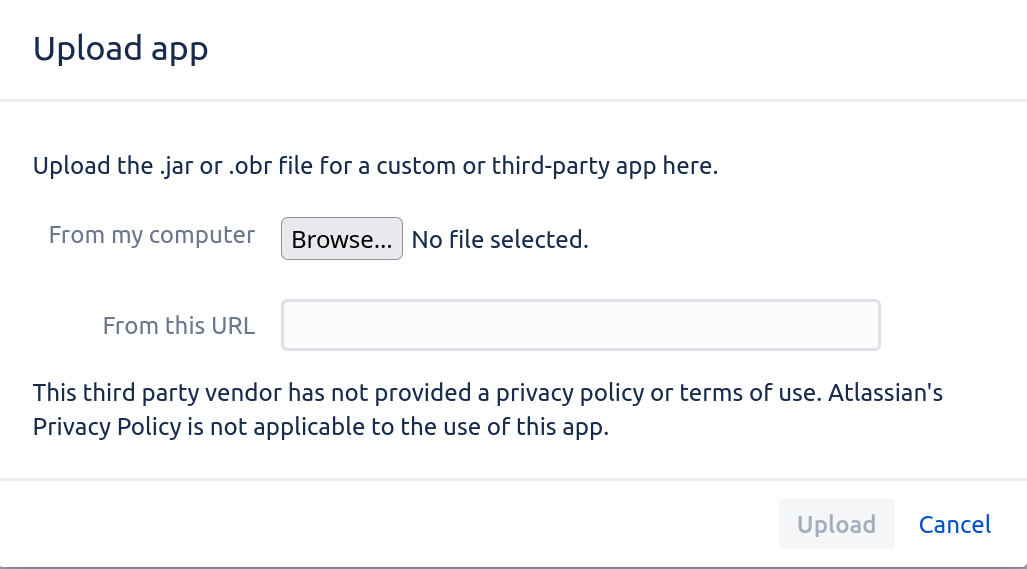Click the phrase "terms of use" in notice
Viewport: 1027px width, 569px height.
pyautogui.click(x=748, y=393)
